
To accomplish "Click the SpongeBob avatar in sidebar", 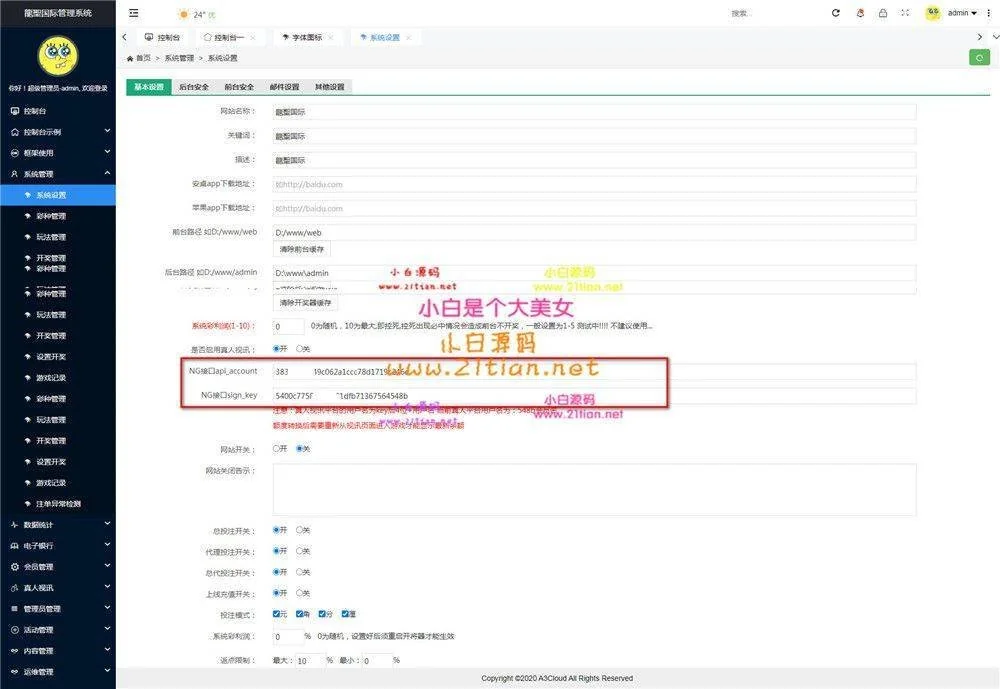I will tap(58, 56).
